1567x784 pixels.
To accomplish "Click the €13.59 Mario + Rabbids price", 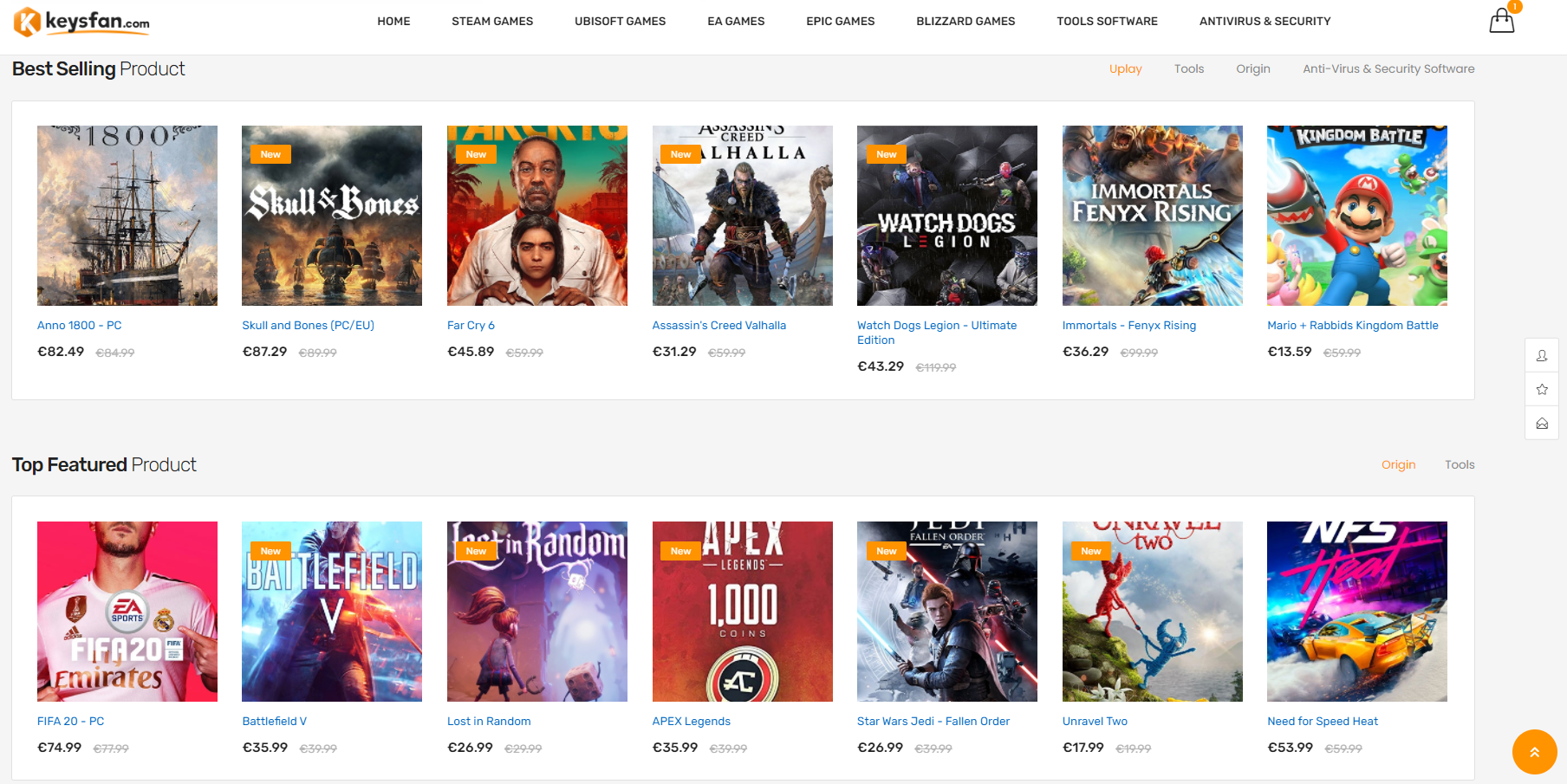I will [x=1290, y=352].
